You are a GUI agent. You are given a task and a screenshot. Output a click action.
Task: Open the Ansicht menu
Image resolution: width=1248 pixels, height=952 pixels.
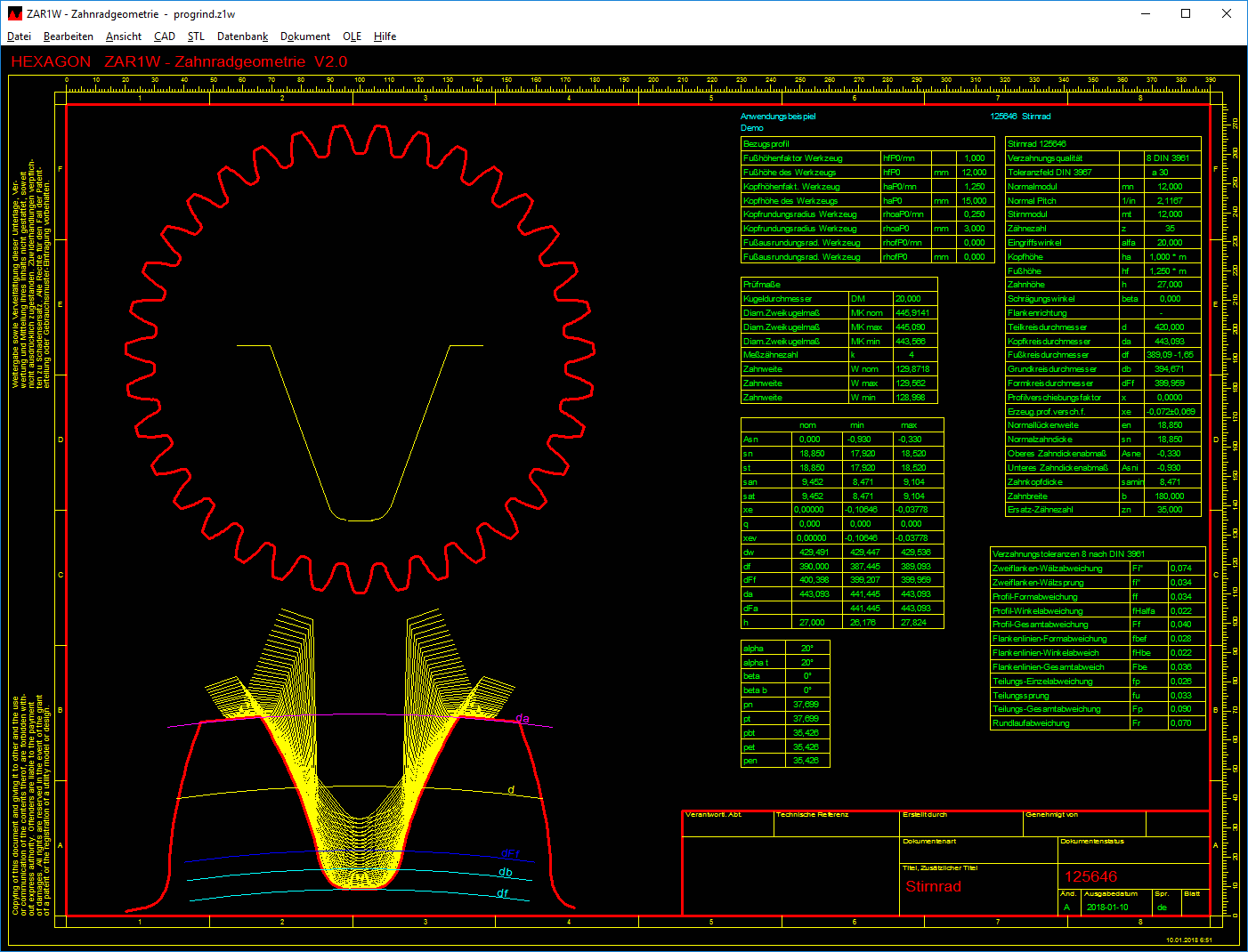pyautogui.click(x=124, y=36)
